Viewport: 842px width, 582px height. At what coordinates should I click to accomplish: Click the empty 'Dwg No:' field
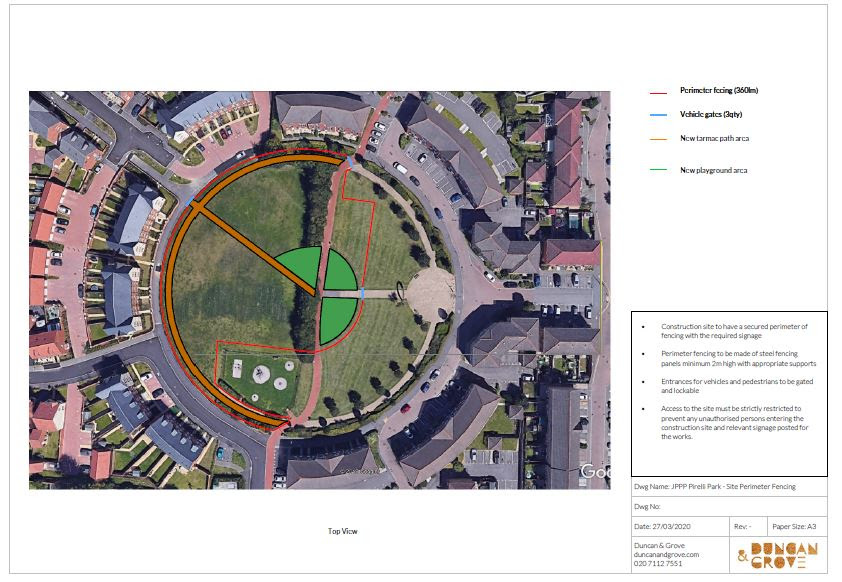pyautogui.click(x=729, y=506)
